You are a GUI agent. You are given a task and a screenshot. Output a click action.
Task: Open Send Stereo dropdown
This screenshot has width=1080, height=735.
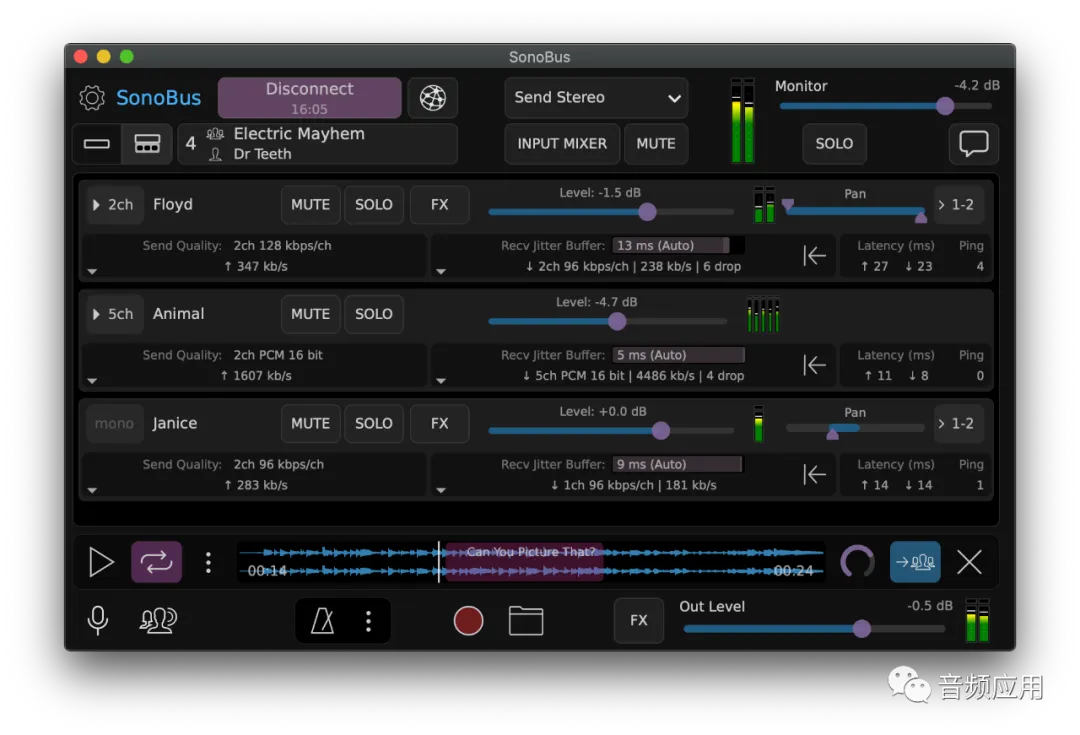click(x=596, y=98)
